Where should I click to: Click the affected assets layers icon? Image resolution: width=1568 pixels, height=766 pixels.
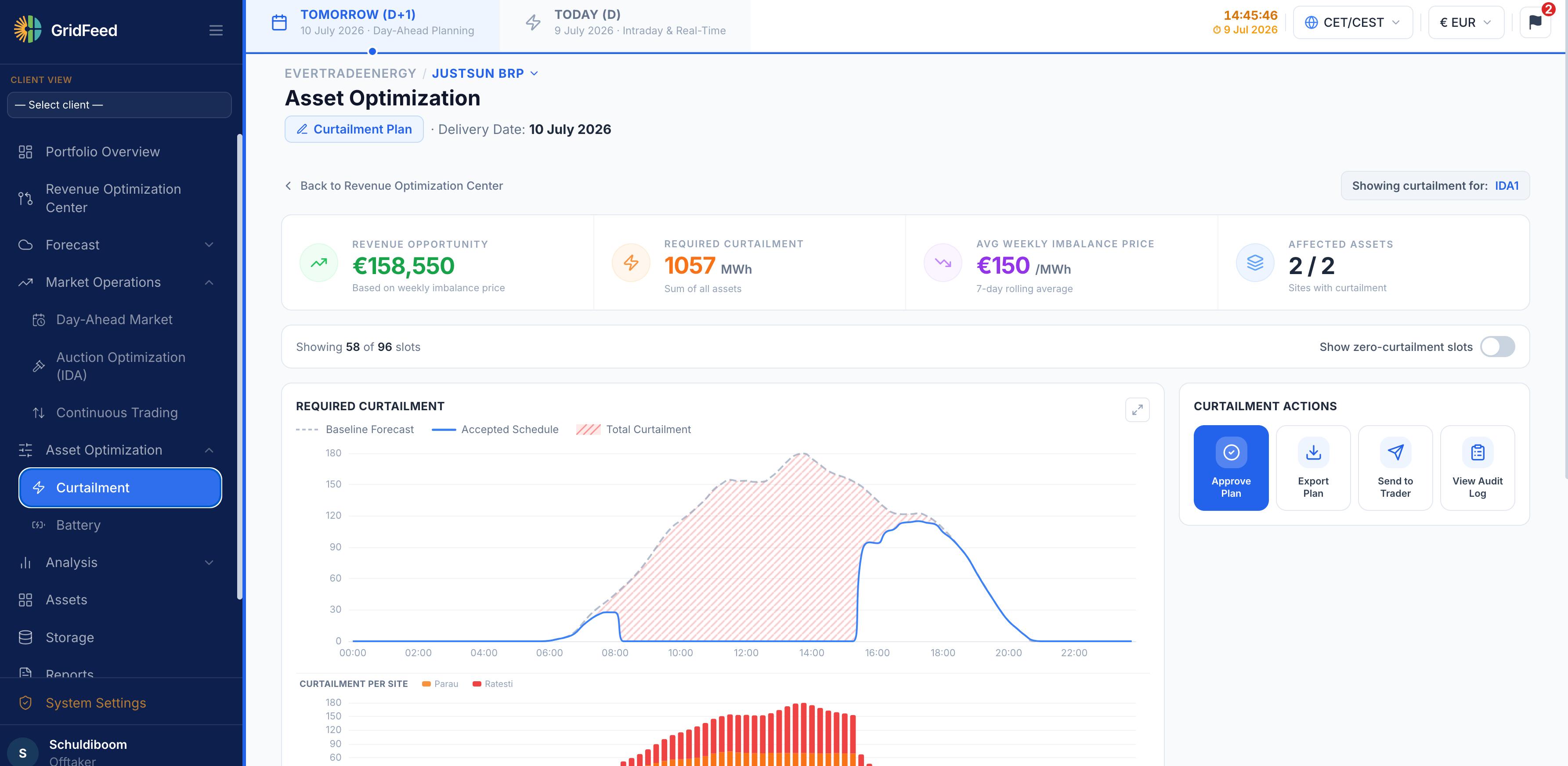[1254, 263]
